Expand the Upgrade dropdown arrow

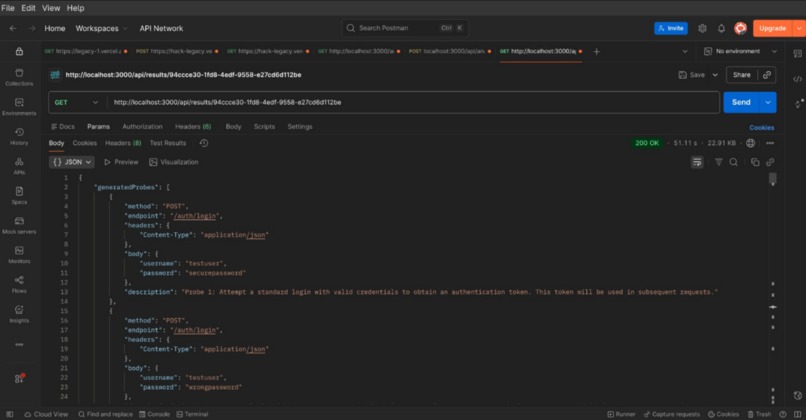coord(799,28)
